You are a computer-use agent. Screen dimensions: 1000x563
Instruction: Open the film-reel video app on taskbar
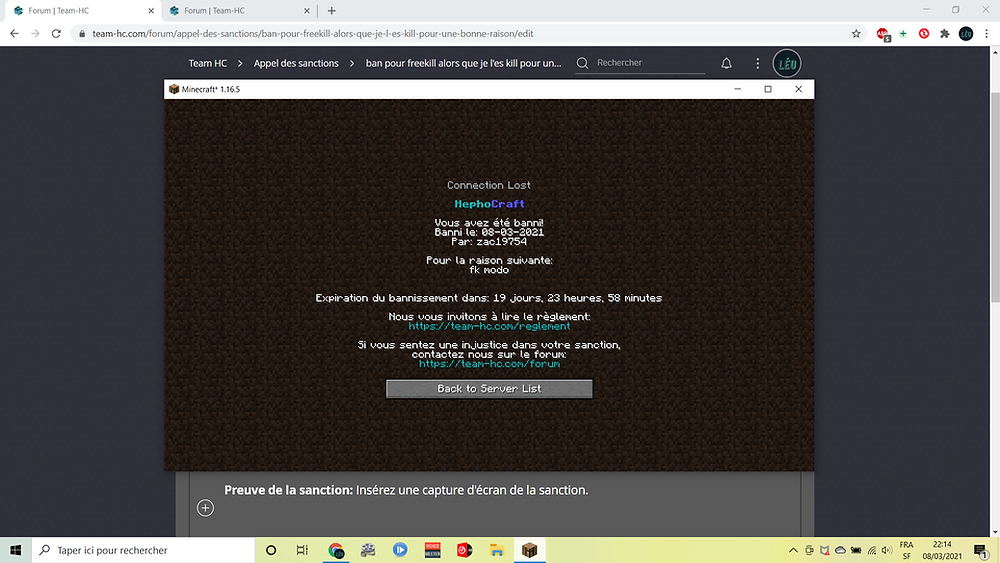click(x=368, y=550)
